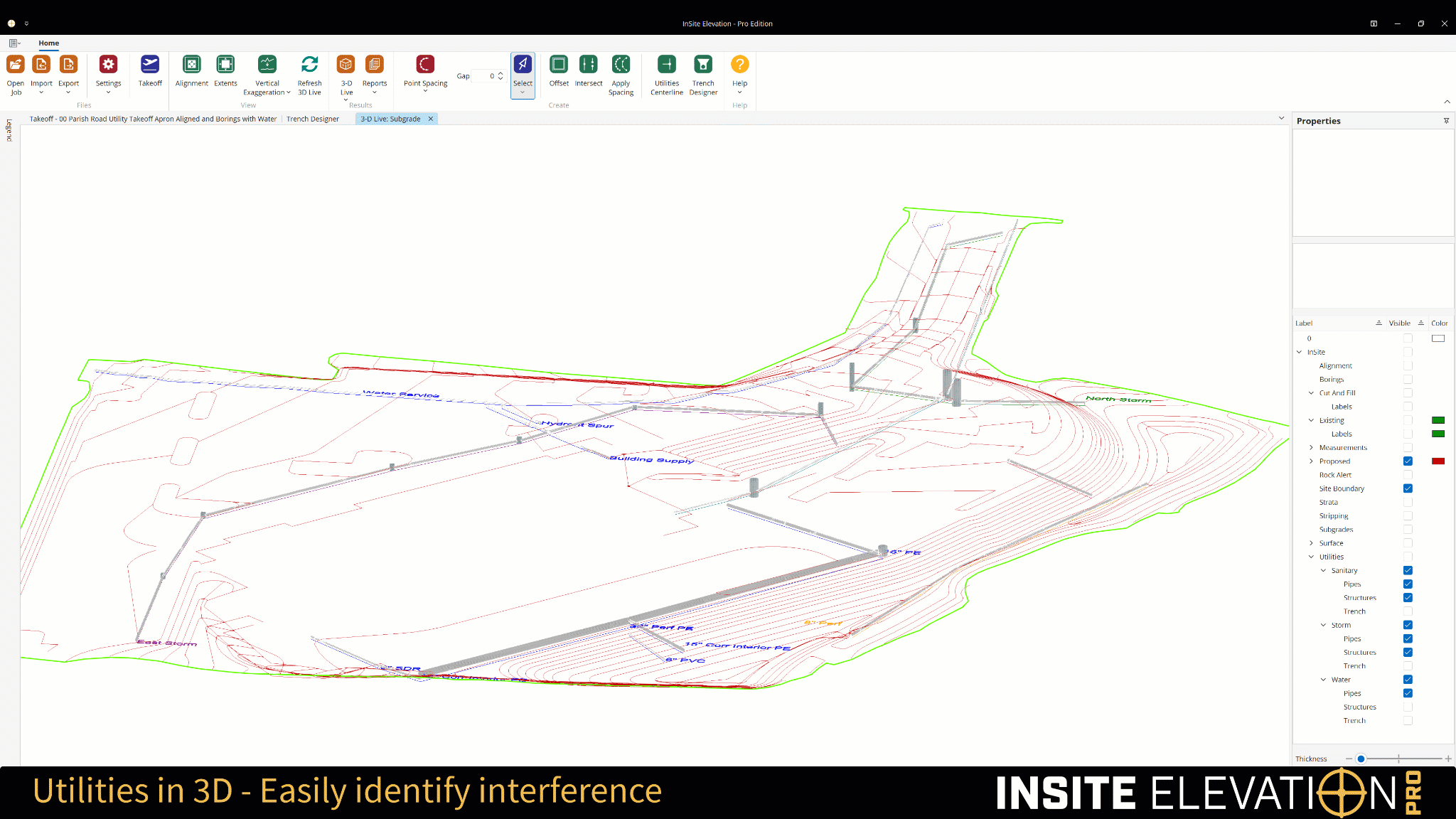
Task: Expand the Measurements node
Action: tap(1312, 447)
